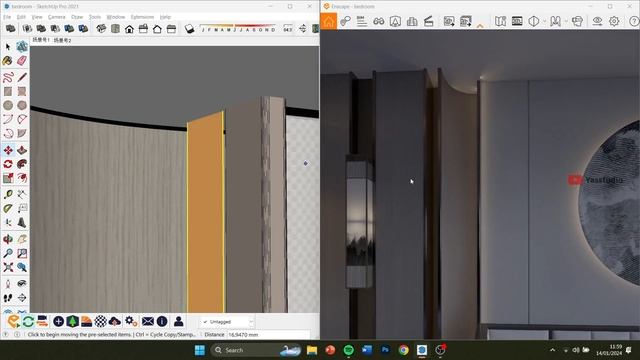
Task: Open File Explorer from taskbar
Action: [x=312, y=350]
